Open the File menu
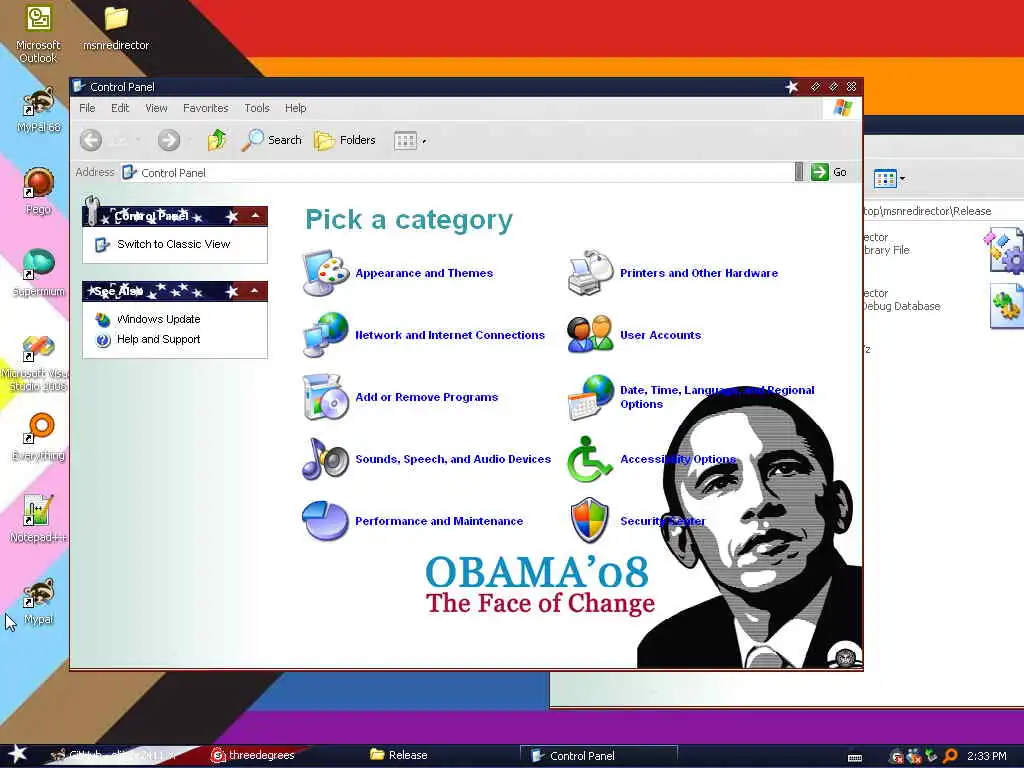Viewport: 1024px width, 768px height. 88,108
